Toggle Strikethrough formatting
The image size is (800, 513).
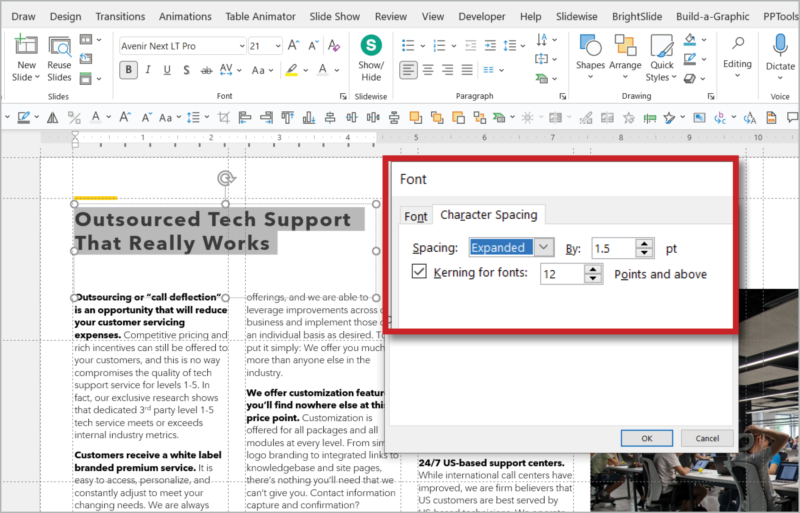pos(206,70)
